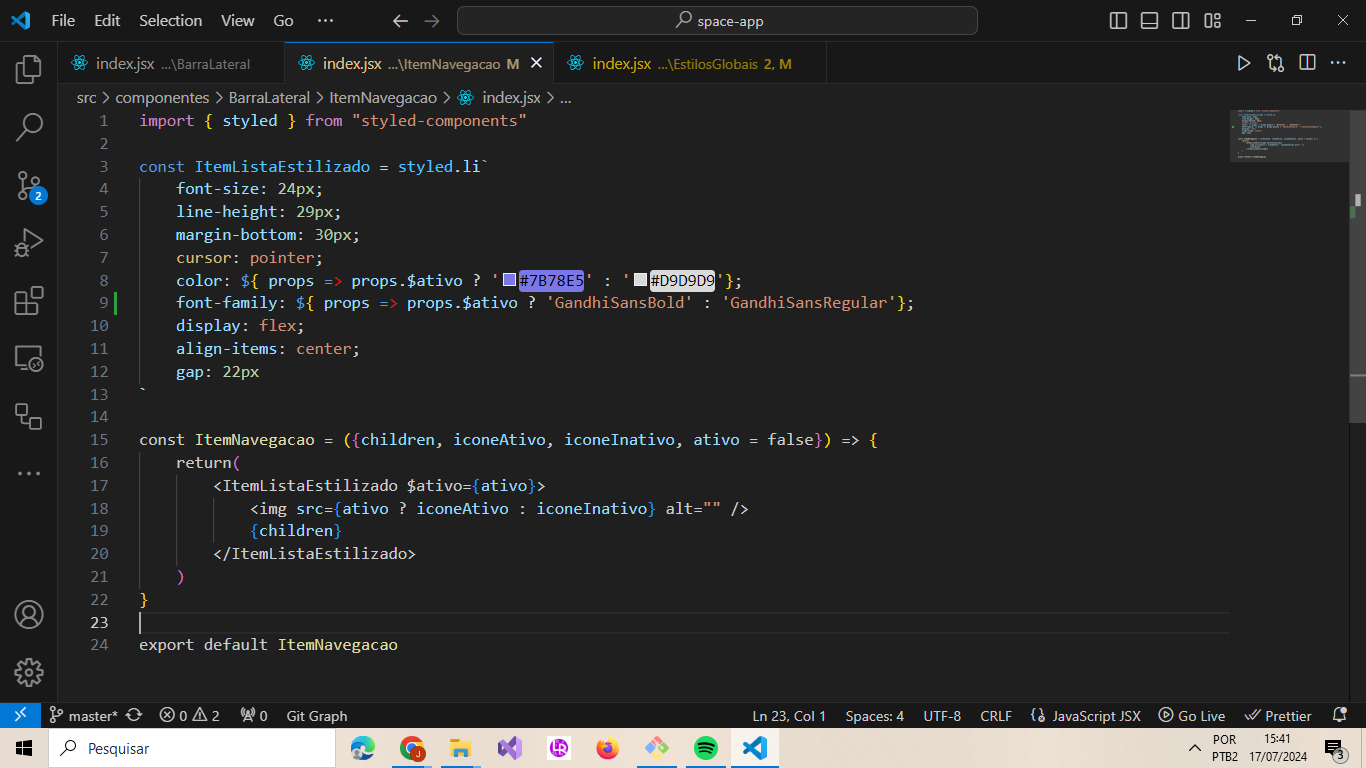Change CRLF end of line sequence
The height and width of the screenshot is (768, 1366).
996,716
